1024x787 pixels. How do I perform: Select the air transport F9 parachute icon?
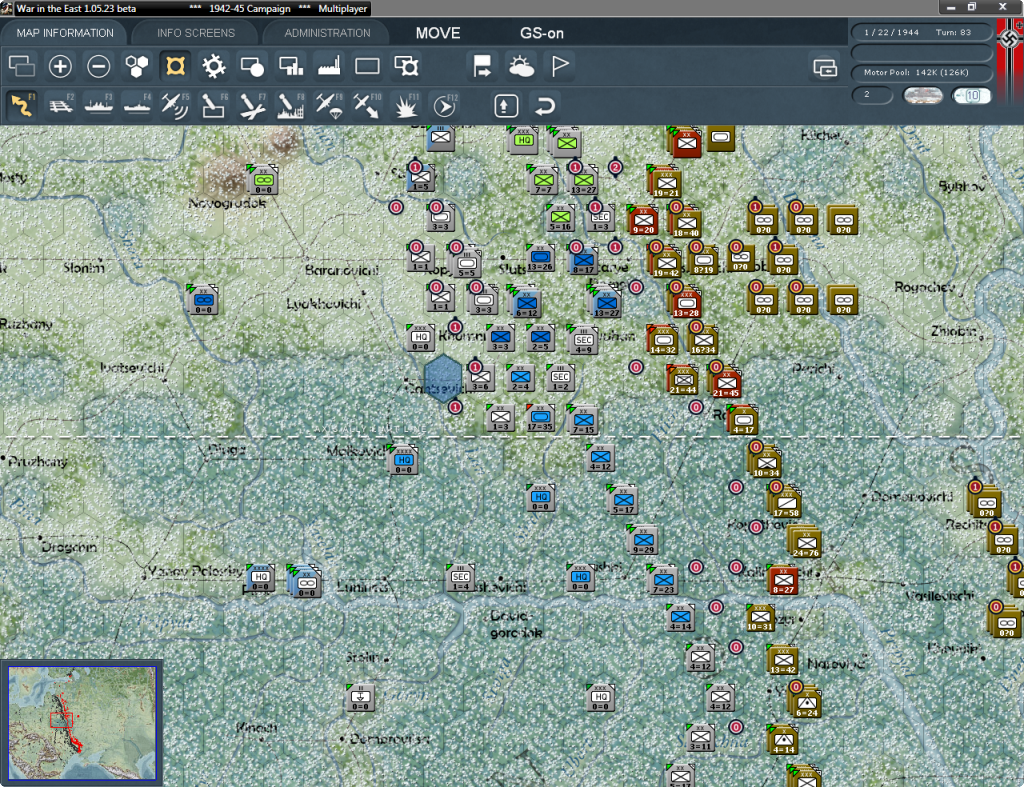pos(329,105)
